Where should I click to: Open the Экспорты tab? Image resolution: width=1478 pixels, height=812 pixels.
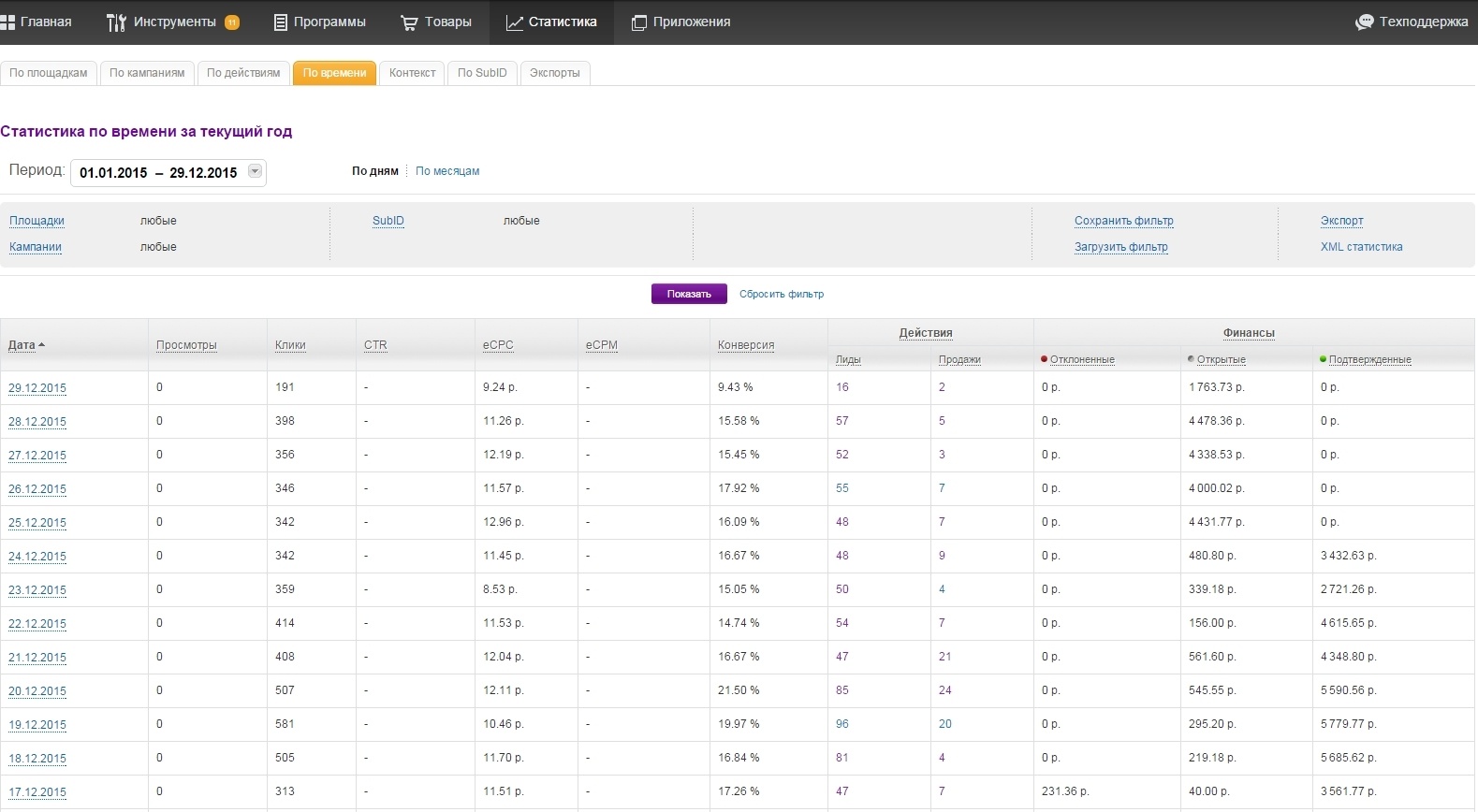[x=555, y=73]
